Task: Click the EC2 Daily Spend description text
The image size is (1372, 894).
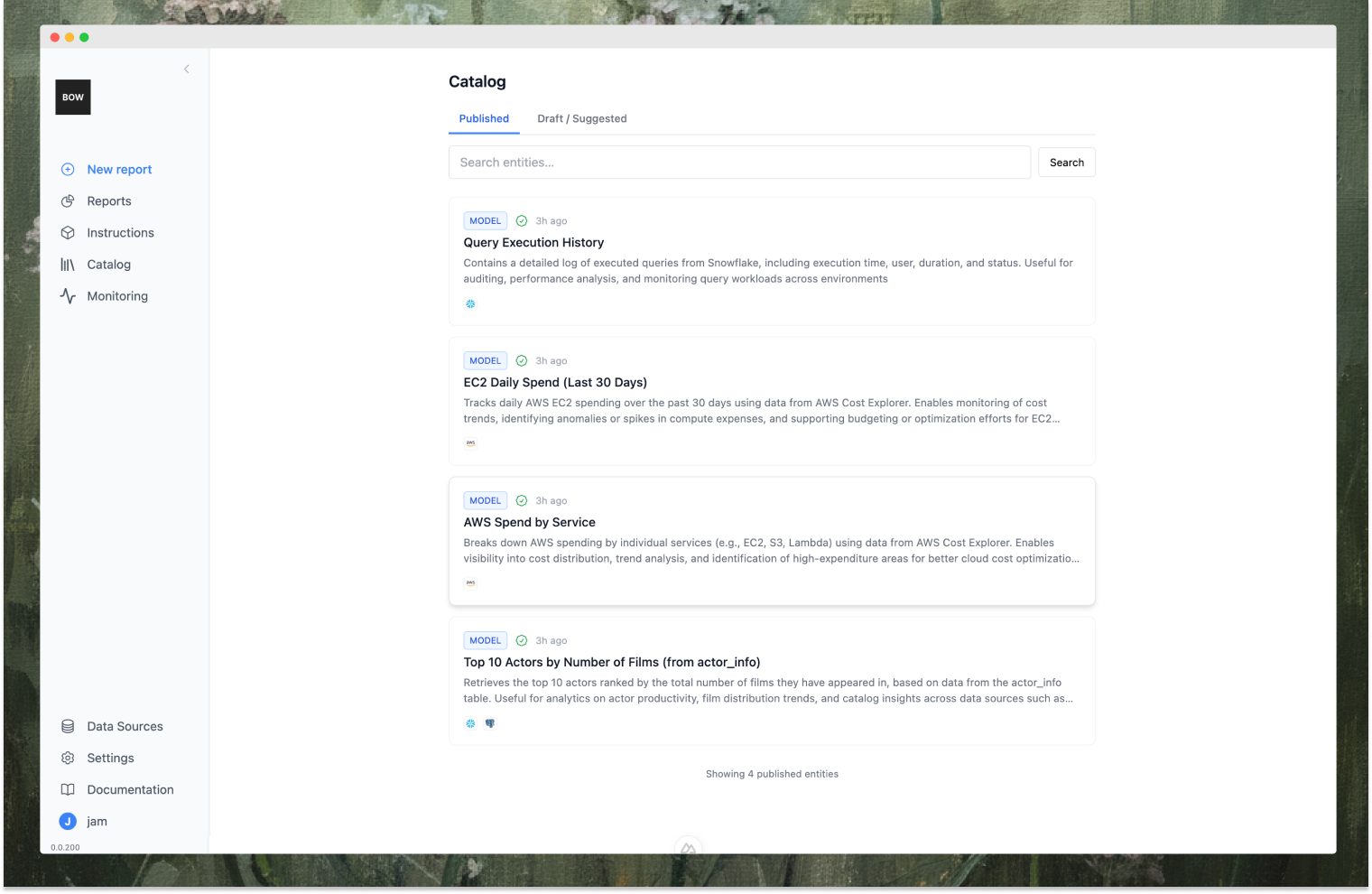Action: click(x=762, y=411)
